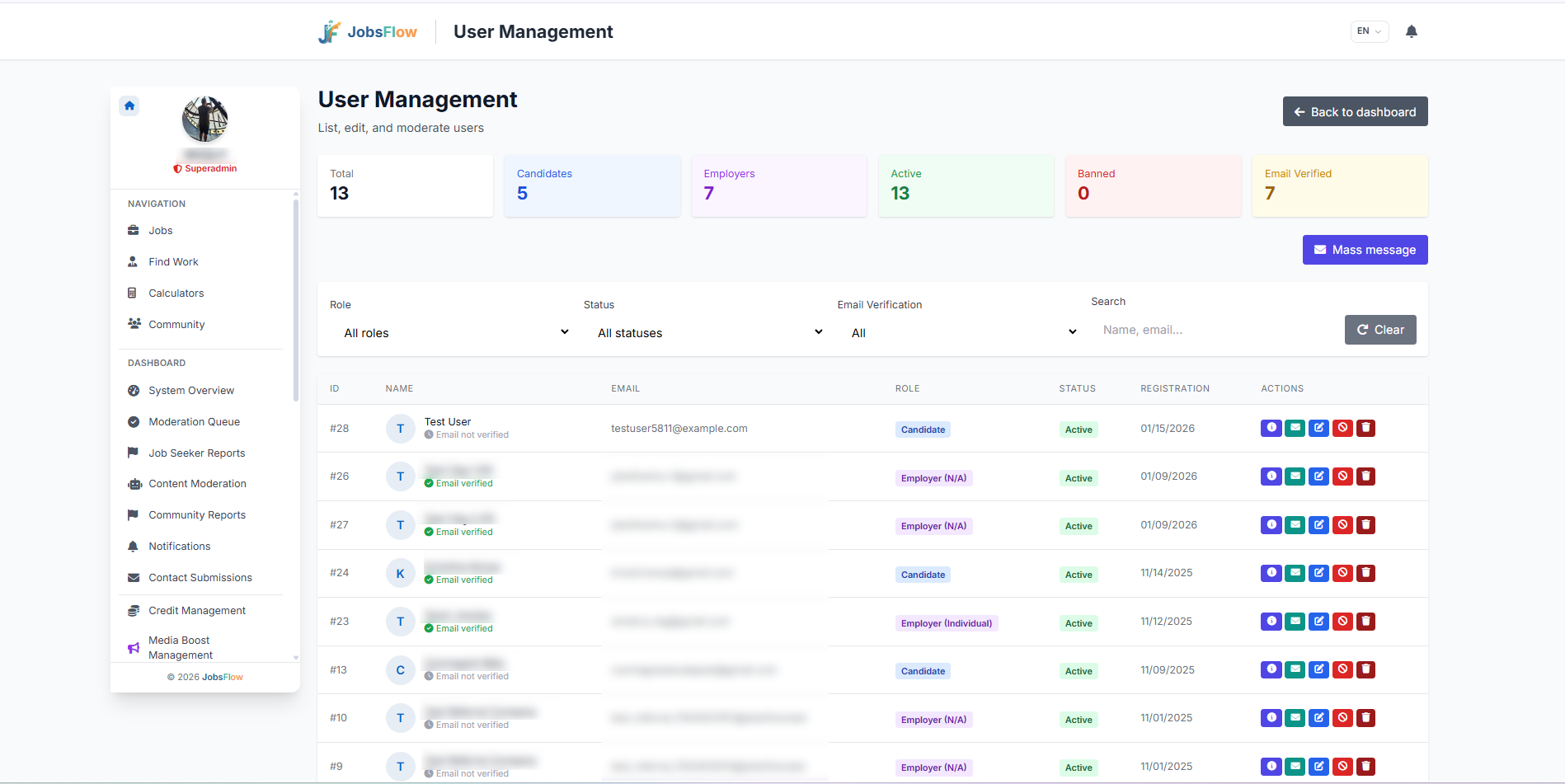Toggle the Email Verified stats card filter
The image size is (1565, 784).
(1339, 185)
